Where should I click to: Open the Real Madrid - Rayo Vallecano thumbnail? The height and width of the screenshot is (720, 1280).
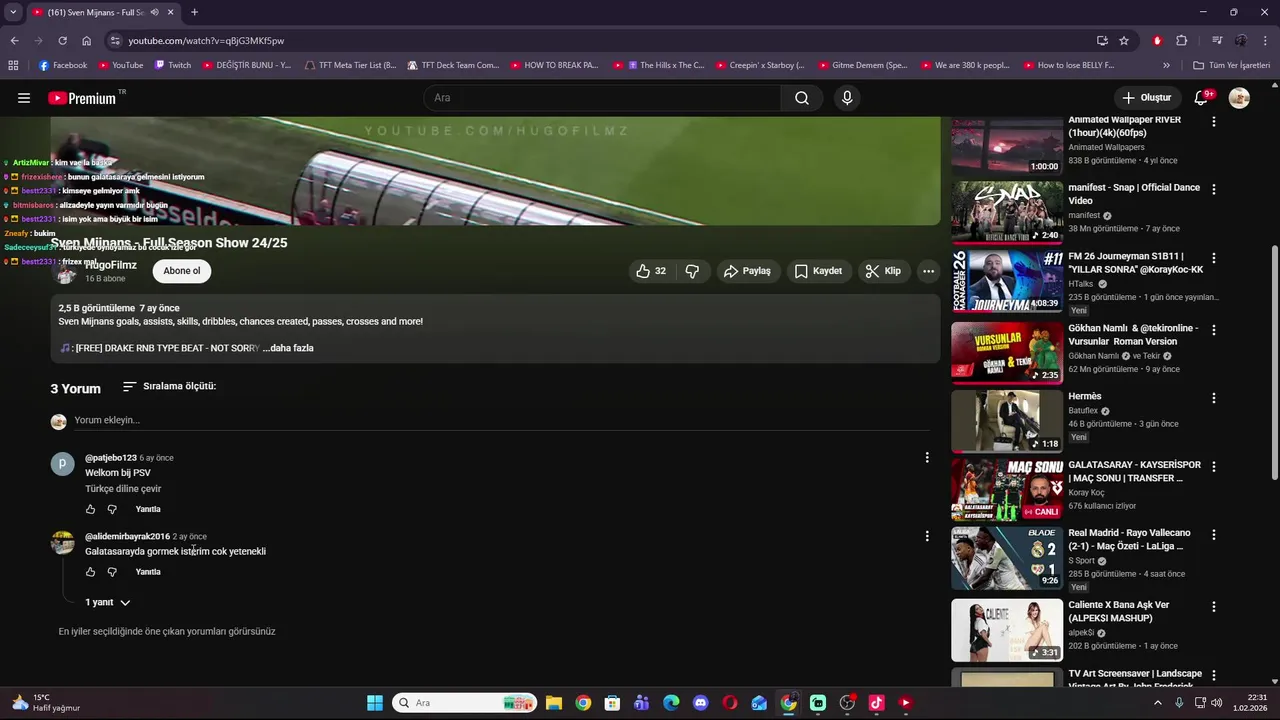[1007, 558]
